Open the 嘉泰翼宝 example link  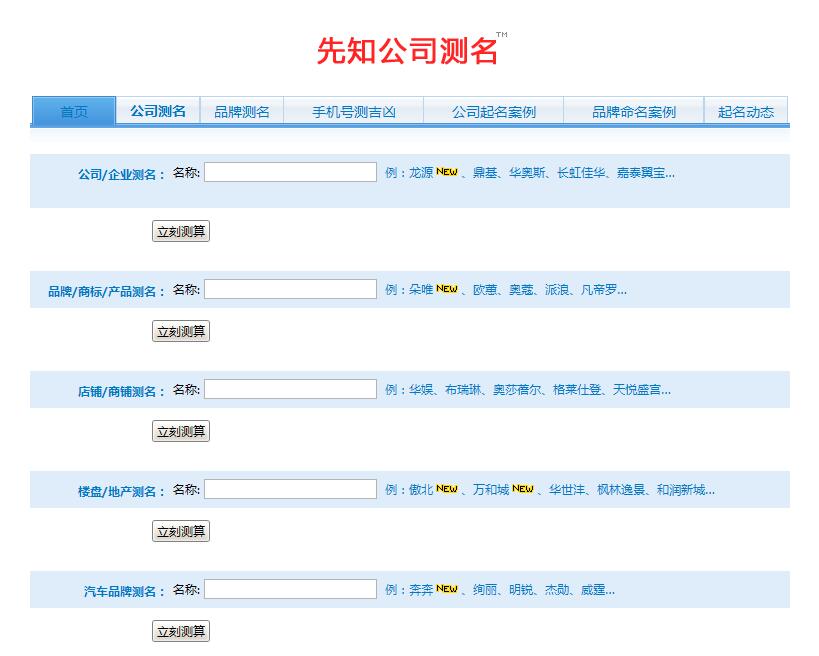pos(641,173)
